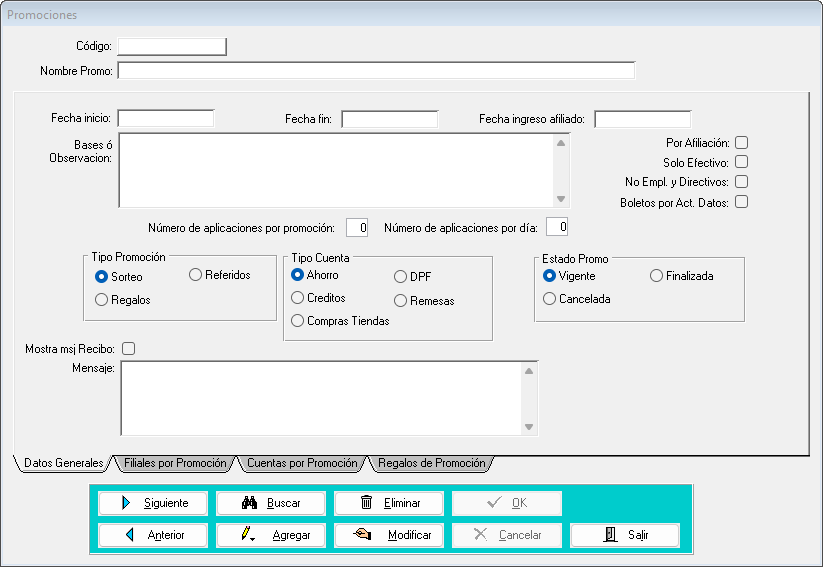Choose DPF account type

401,277
